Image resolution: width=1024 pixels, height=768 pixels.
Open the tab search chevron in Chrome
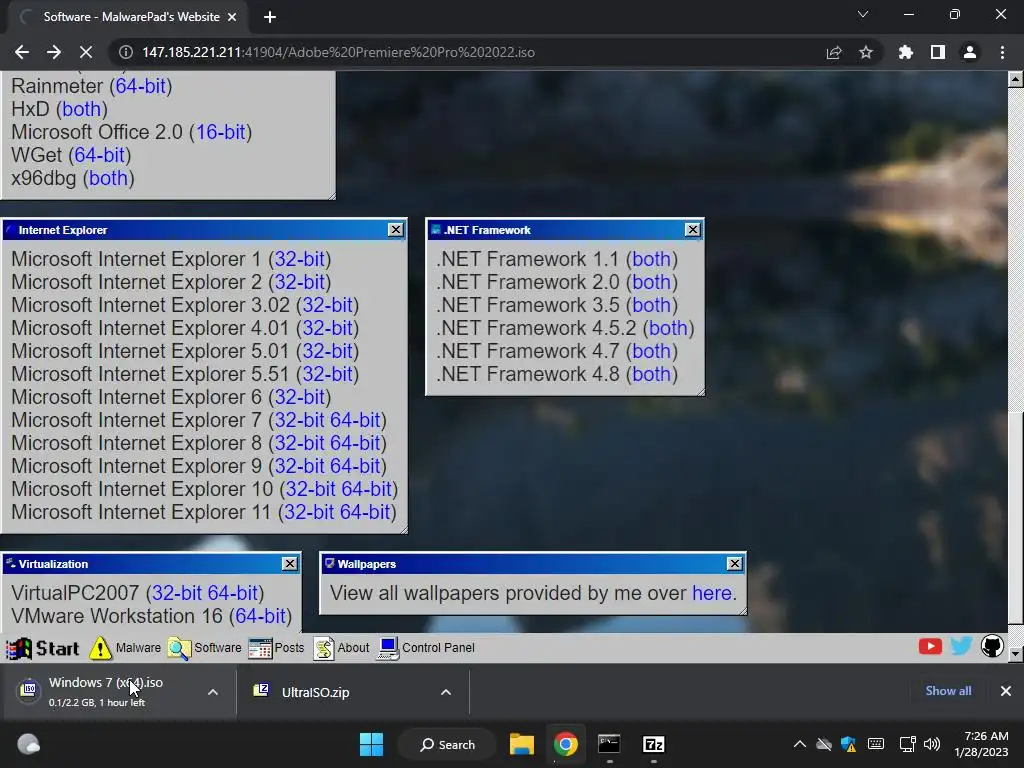[863, 14]
